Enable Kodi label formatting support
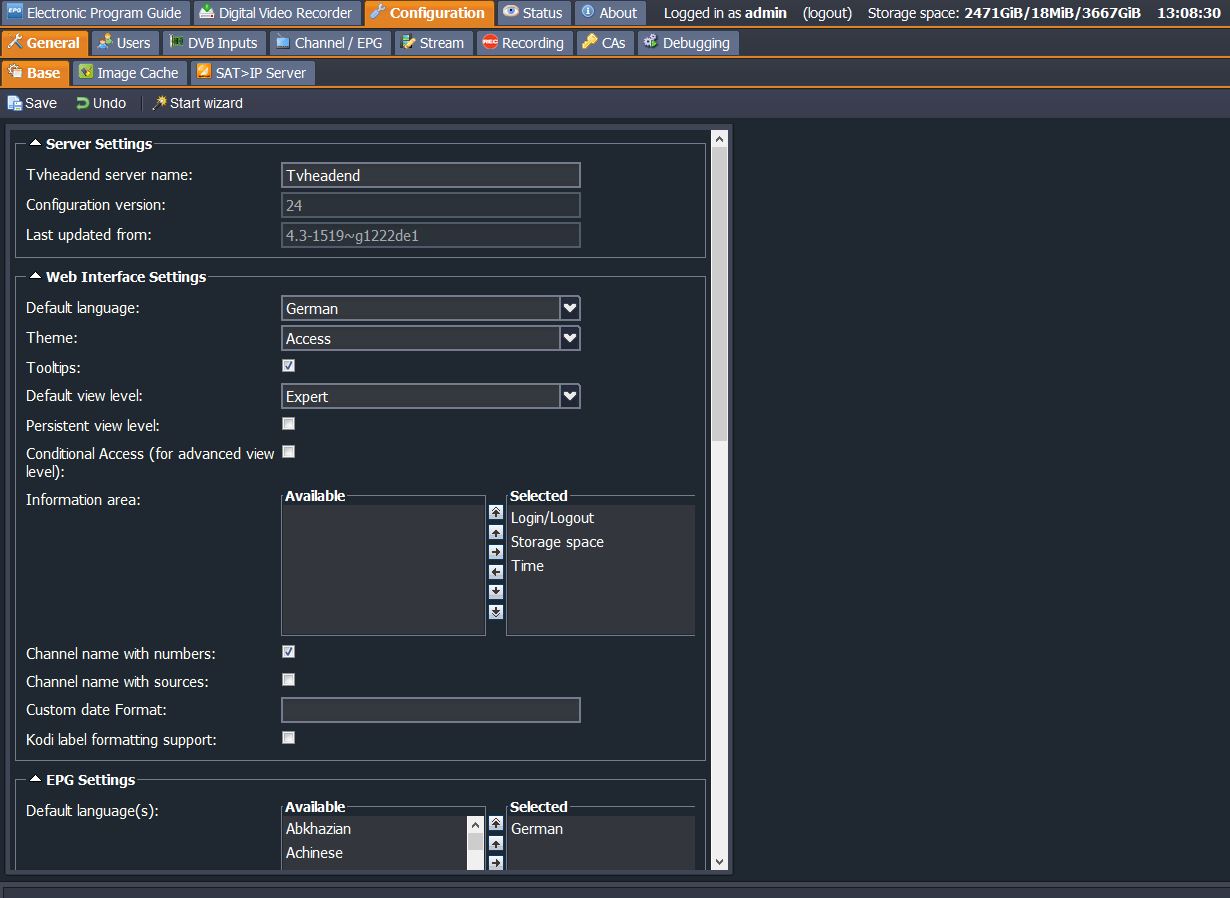 tap(288, 738)
